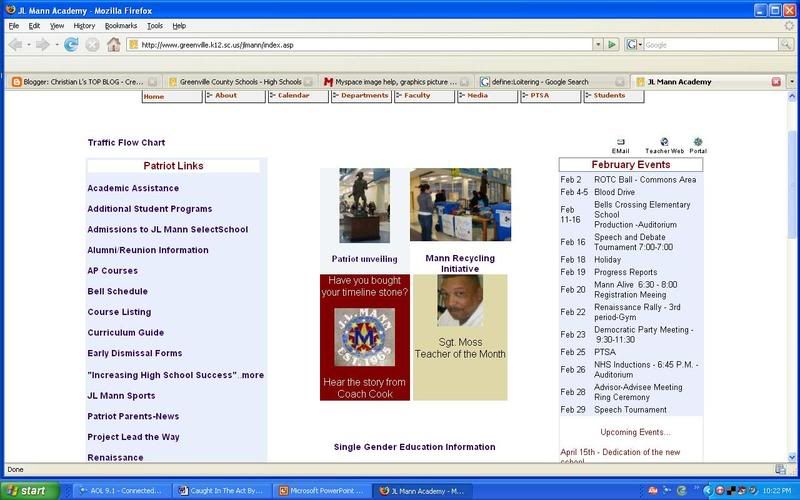Open the Bookmarks menu
The width and height of the screenshot is (800, 500).
pyautogui.click(x=121, y=25)
